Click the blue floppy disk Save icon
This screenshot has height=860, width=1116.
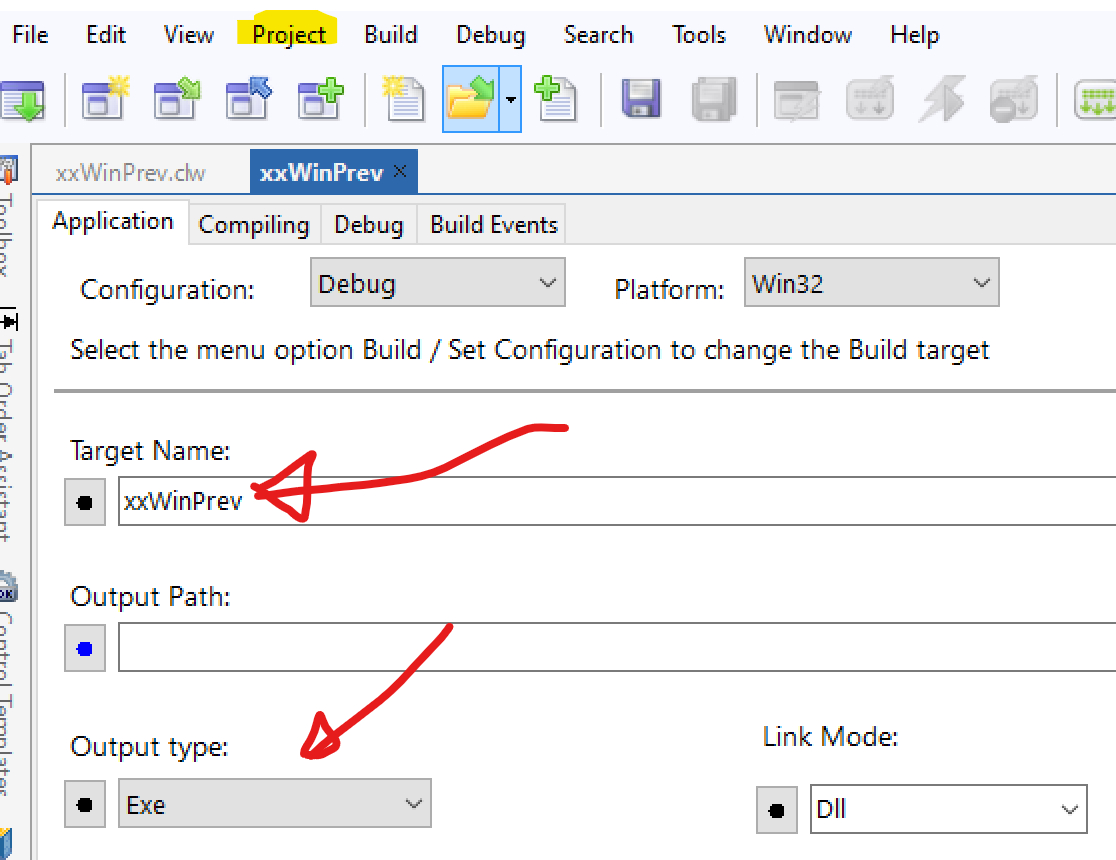[x=641, y=99]
